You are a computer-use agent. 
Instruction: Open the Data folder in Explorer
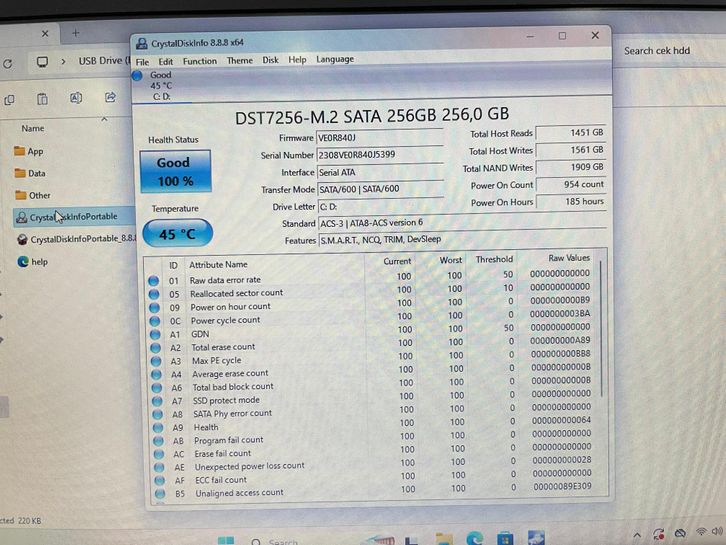tap(30, 173)
